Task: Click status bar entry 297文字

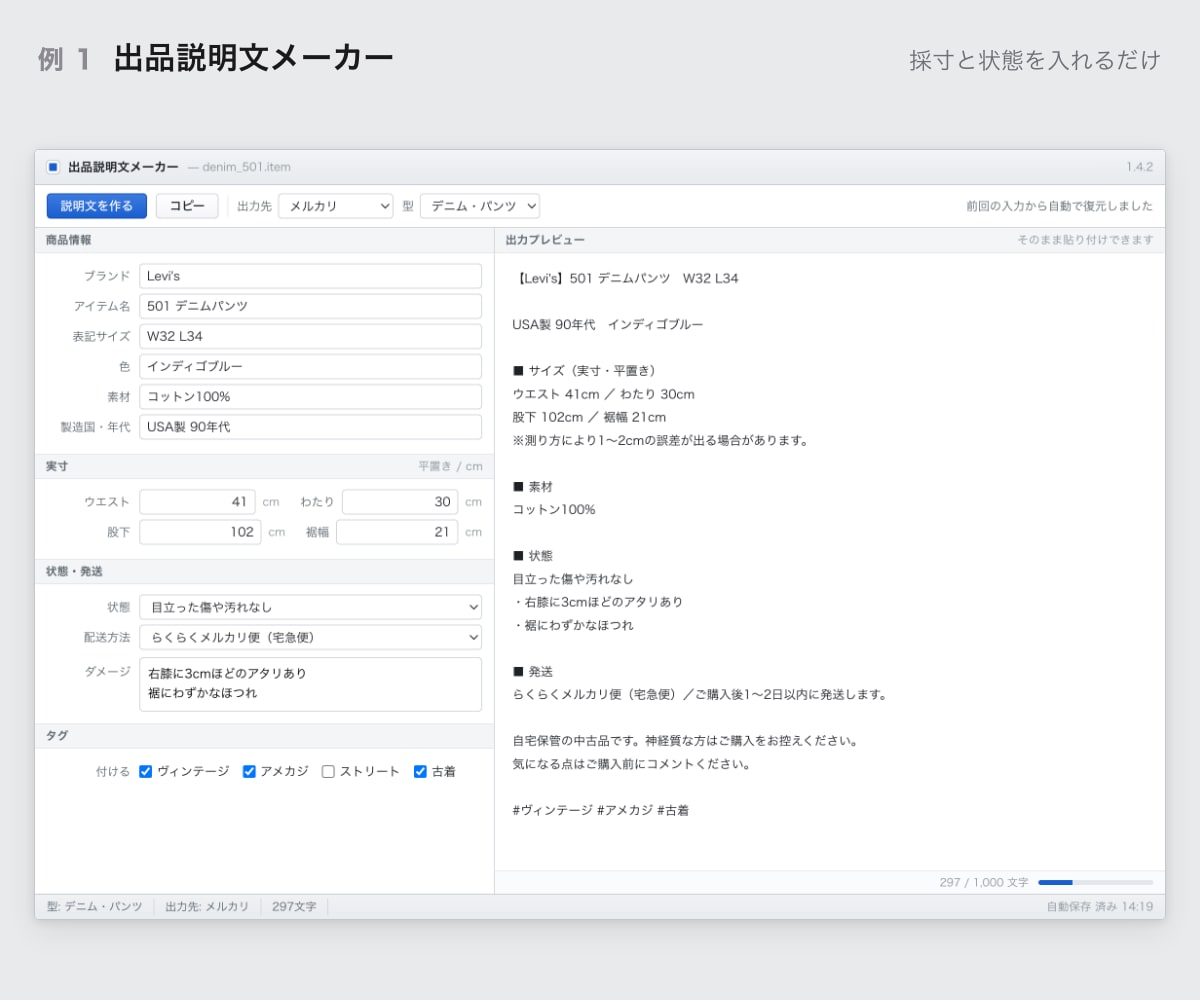Action: 294,907
